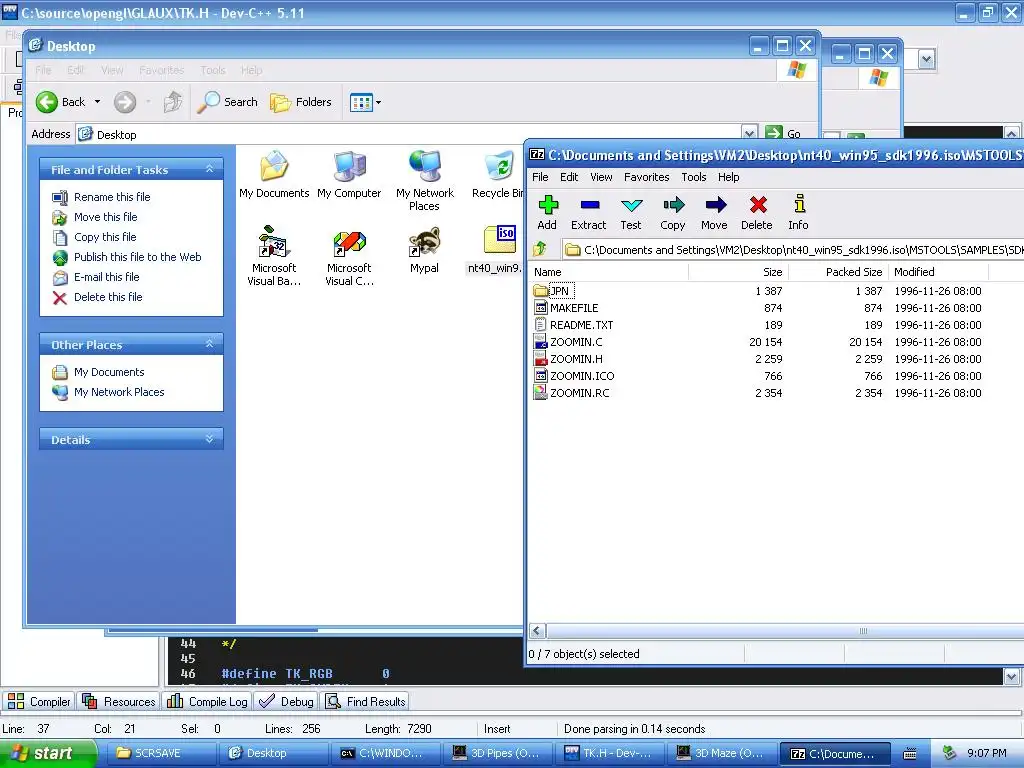This screenshot has width=1024, height=768.
Task: Open My Network Places under Other Places
Action: [x=119, y=392]
